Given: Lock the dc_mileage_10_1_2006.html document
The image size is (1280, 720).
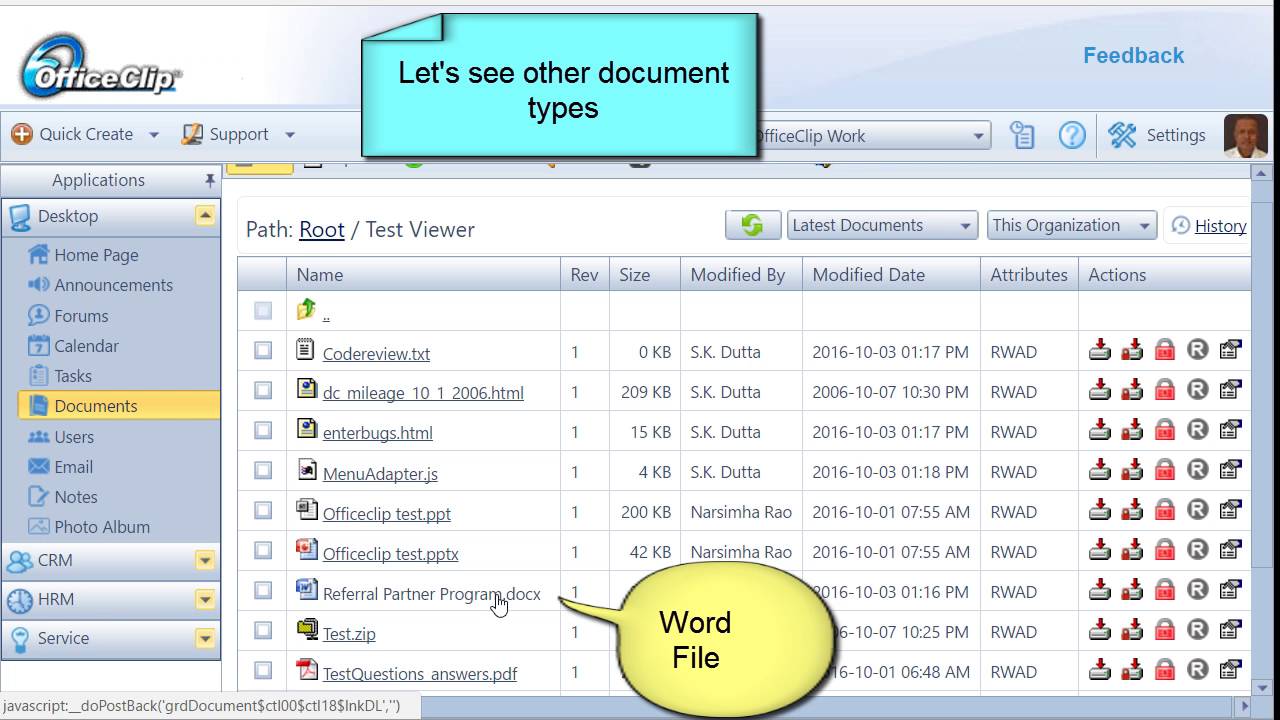Looking at the screenshot, I should [x=1164, y=389].
